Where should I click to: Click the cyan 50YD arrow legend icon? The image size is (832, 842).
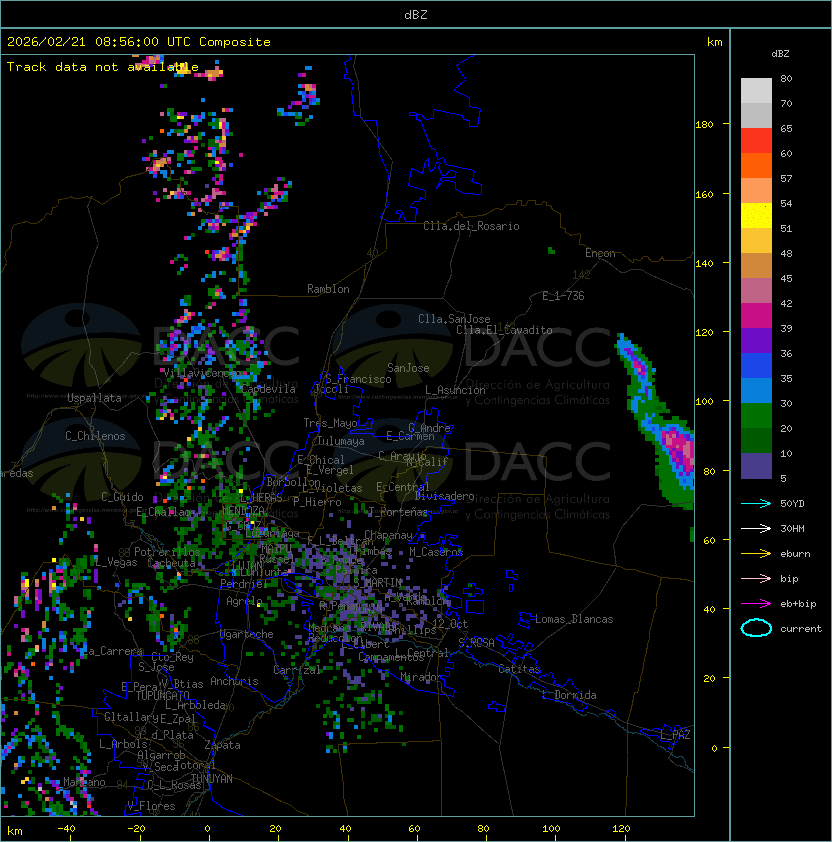pyautogui.click(x=756, y=503)
